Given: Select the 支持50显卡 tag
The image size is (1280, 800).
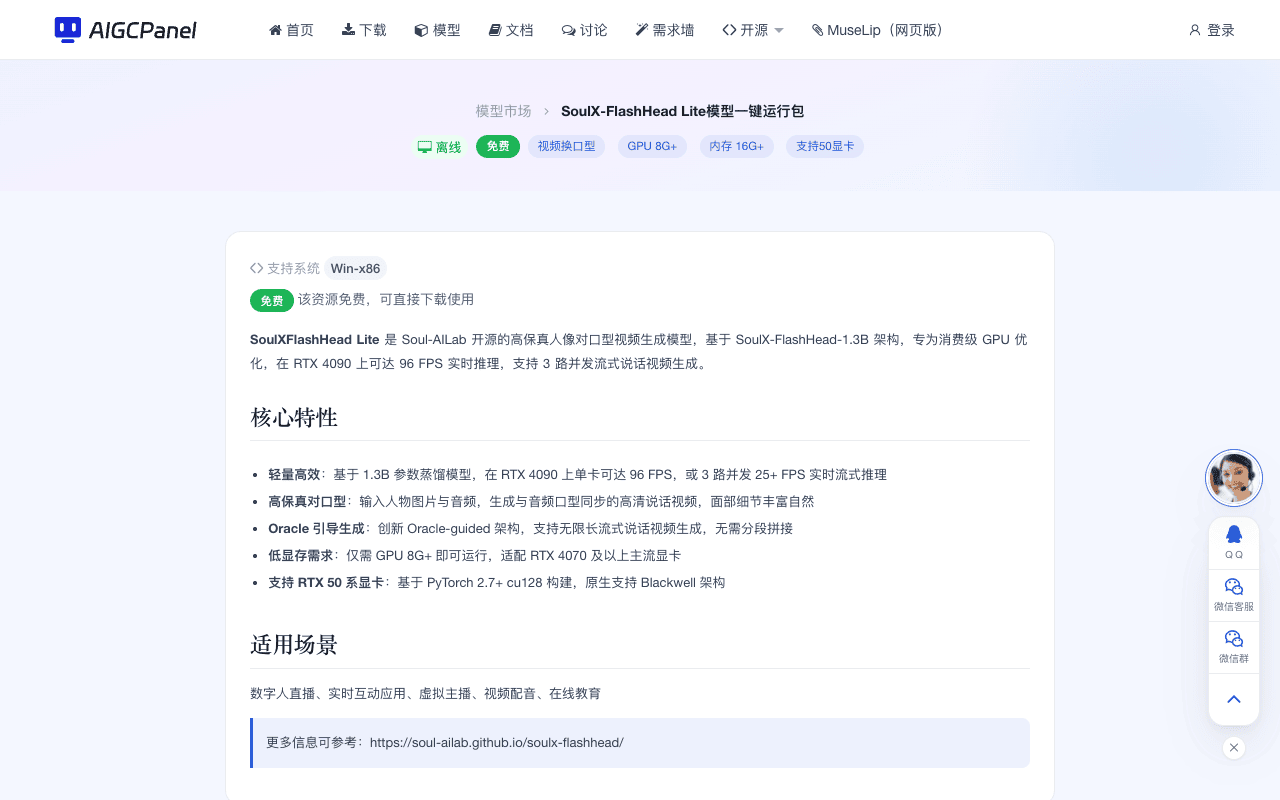Looking at the screenshot, I should click(x=825, y=147).
